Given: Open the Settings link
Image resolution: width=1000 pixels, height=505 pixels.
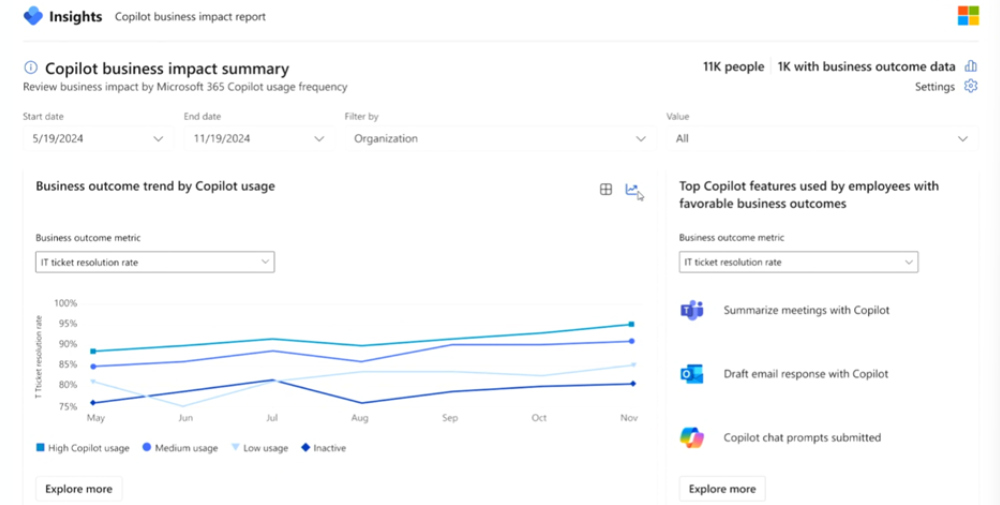Looking at the screenshot, I should (935, 87).
